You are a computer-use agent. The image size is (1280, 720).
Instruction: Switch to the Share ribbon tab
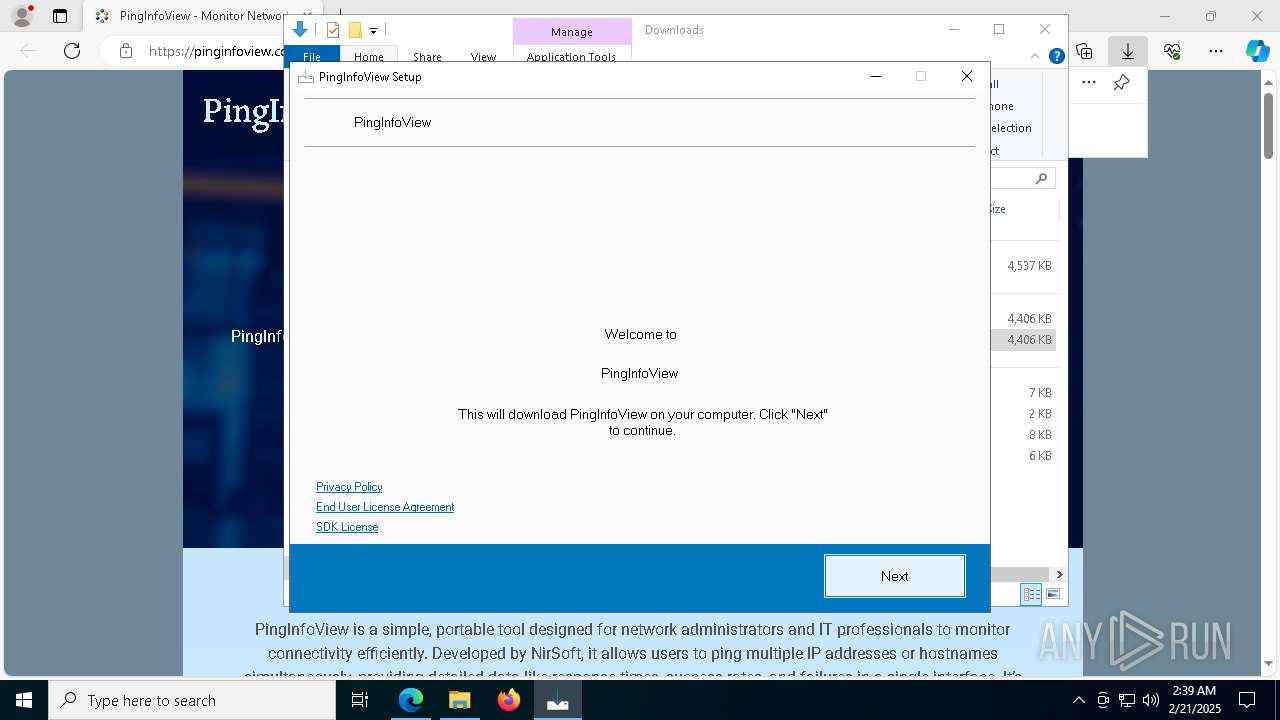pyautogui.click(x=427, y=57)
